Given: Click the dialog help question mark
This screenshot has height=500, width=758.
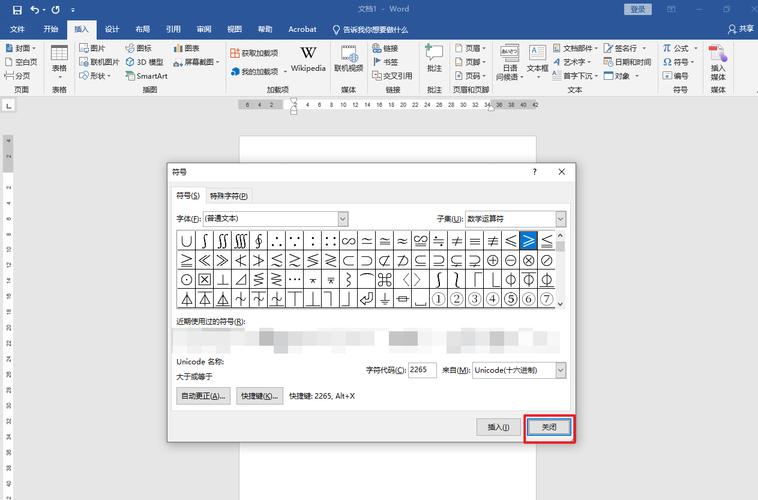Looking at the screenshot, I should pyautogui.click(x=535, y=172).
